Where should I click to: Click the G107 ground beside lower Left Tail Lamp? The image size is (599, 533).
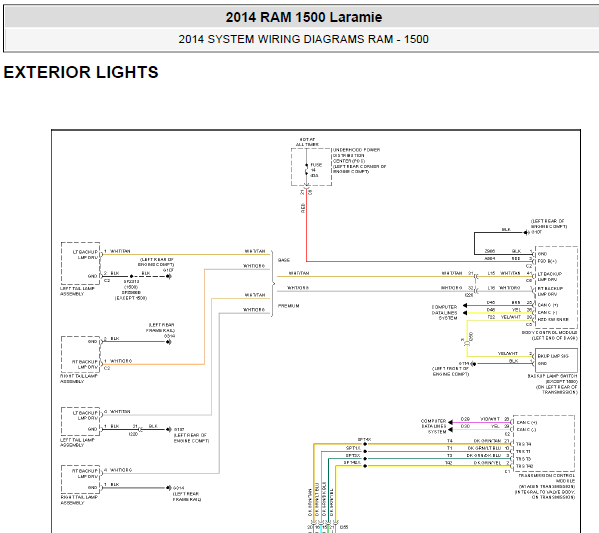[x=168, y=429]
